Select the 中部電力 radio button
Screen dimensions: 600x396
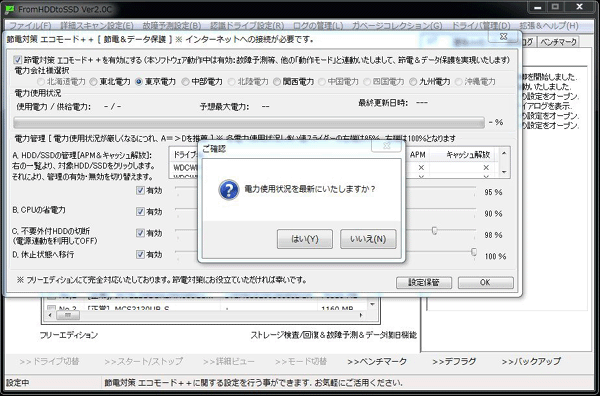(185, 81)
